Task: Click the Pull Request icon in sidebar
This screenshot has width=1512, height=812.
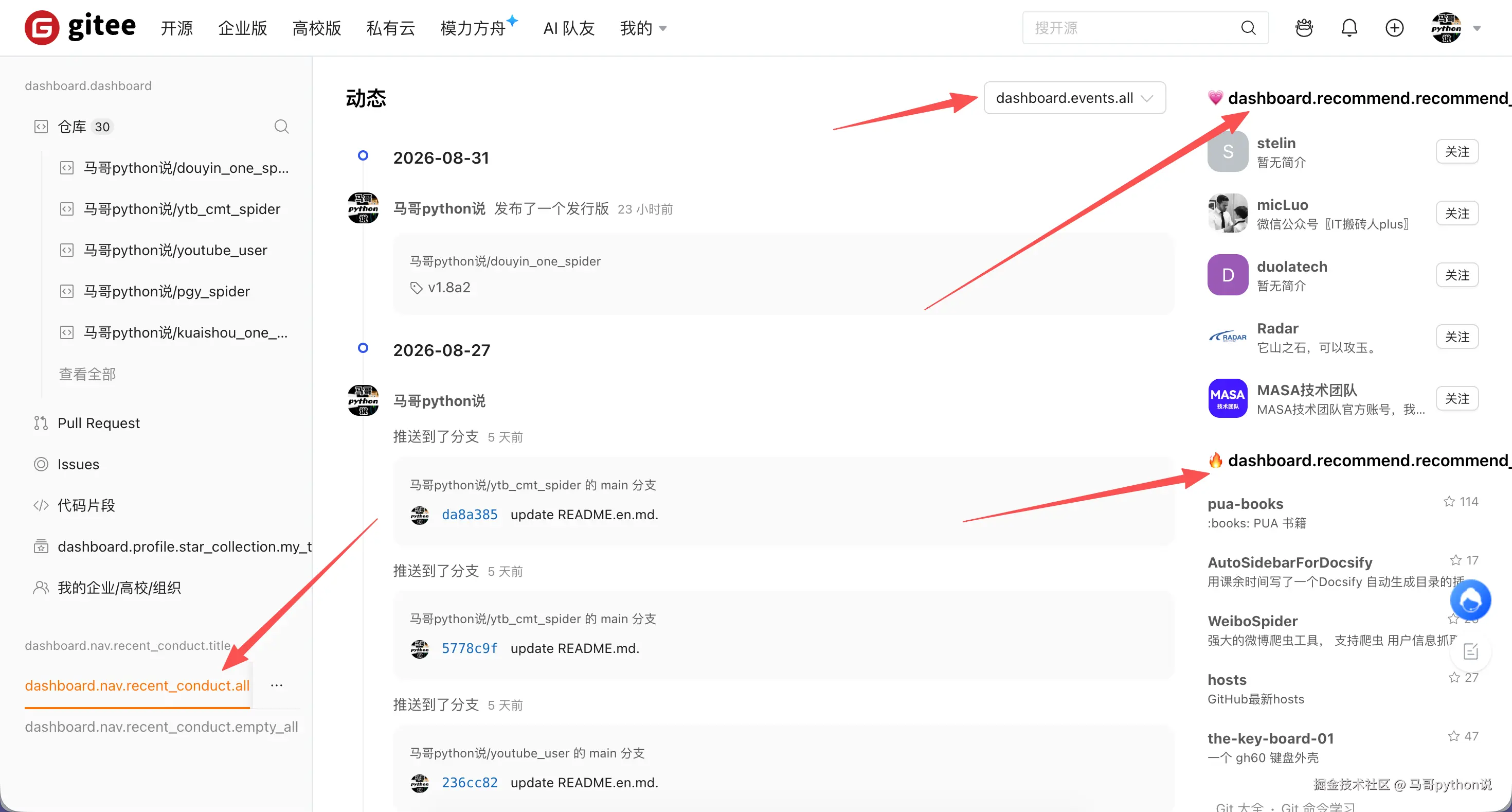Action: pyautogui.click(x=41, y=423)
